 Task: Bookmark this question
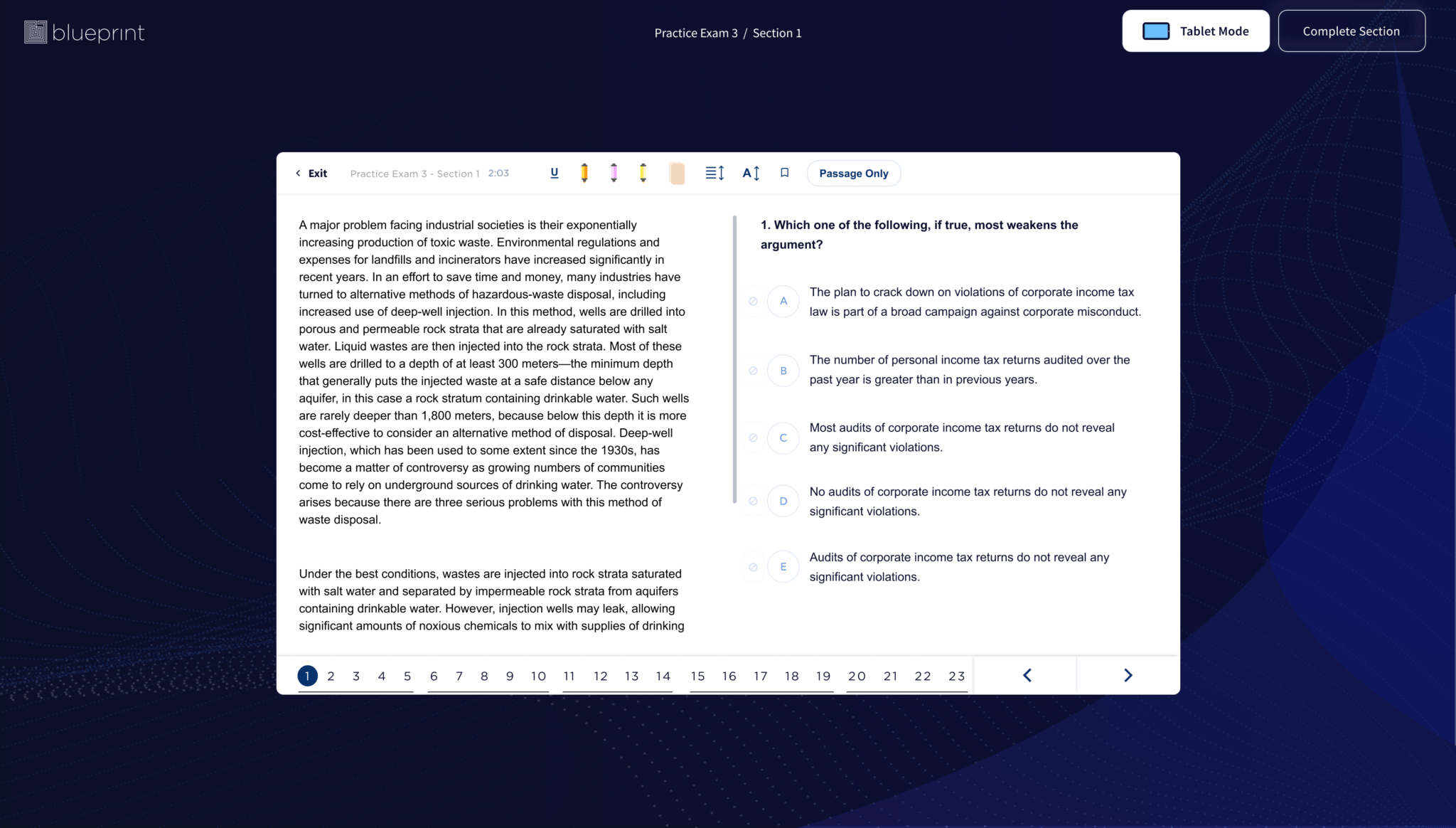point(785,173)
